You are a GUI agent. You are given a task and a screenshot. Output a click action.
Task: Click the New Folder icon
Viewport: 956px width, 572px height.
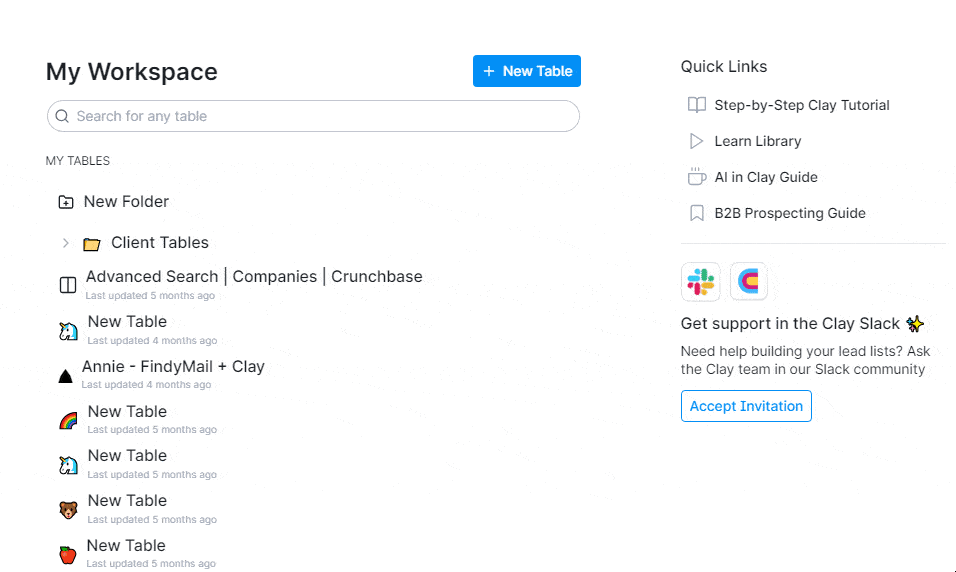coord(66,202)
